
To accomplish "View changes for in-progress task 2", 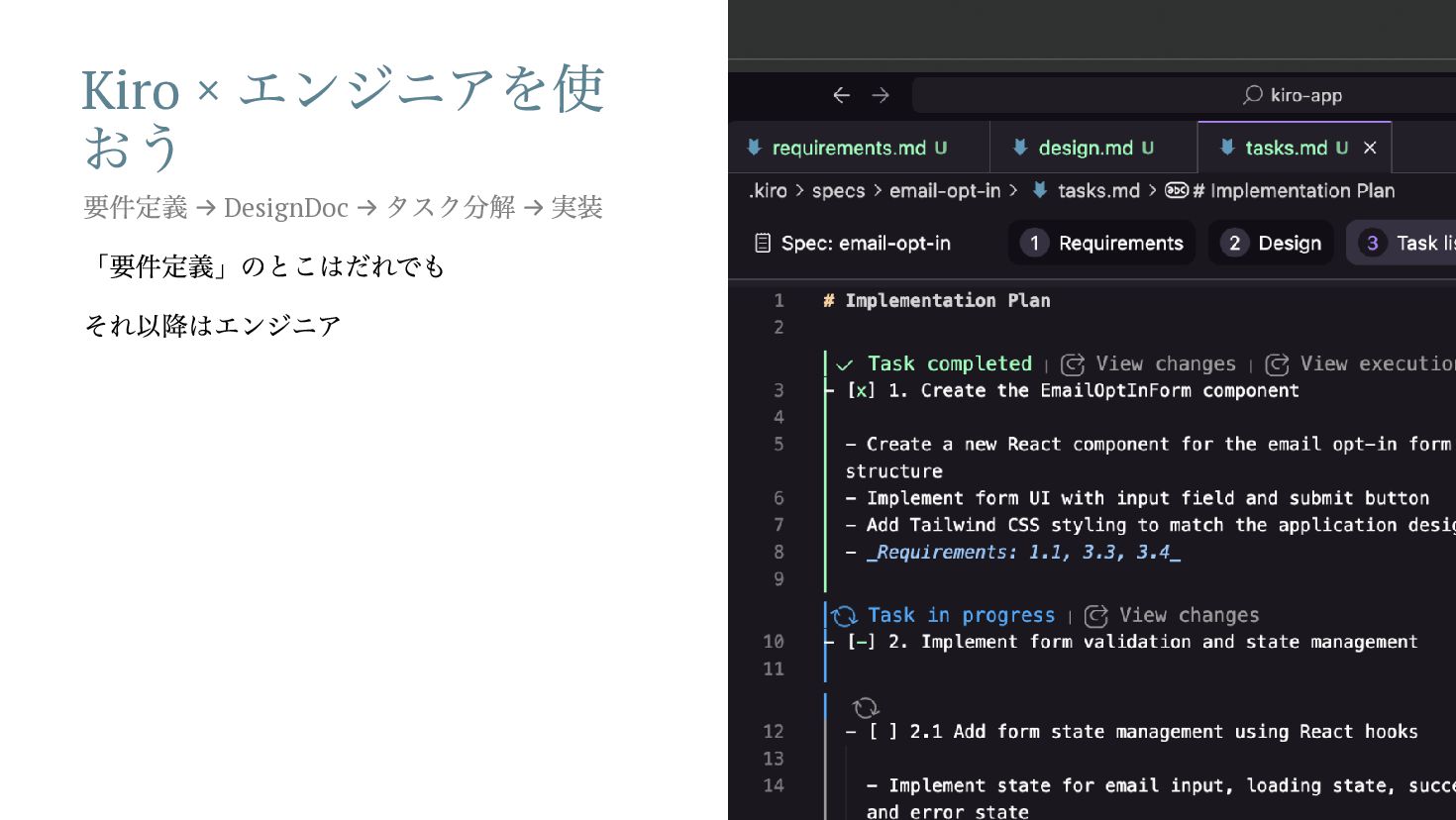I will coord(1189,615).
